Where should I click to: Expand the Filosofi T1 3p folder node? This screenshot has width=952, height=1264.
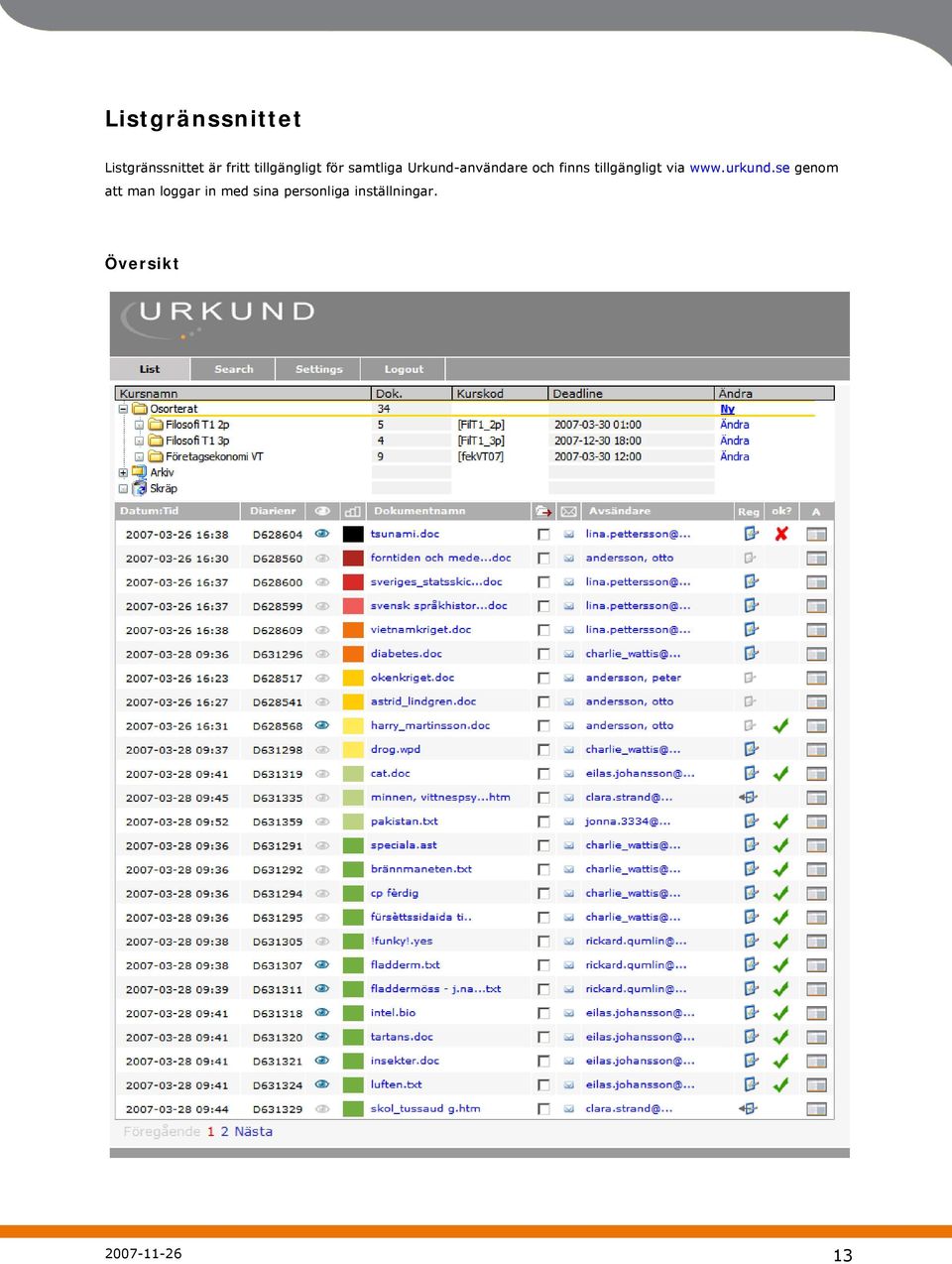(x=139, y=441)
